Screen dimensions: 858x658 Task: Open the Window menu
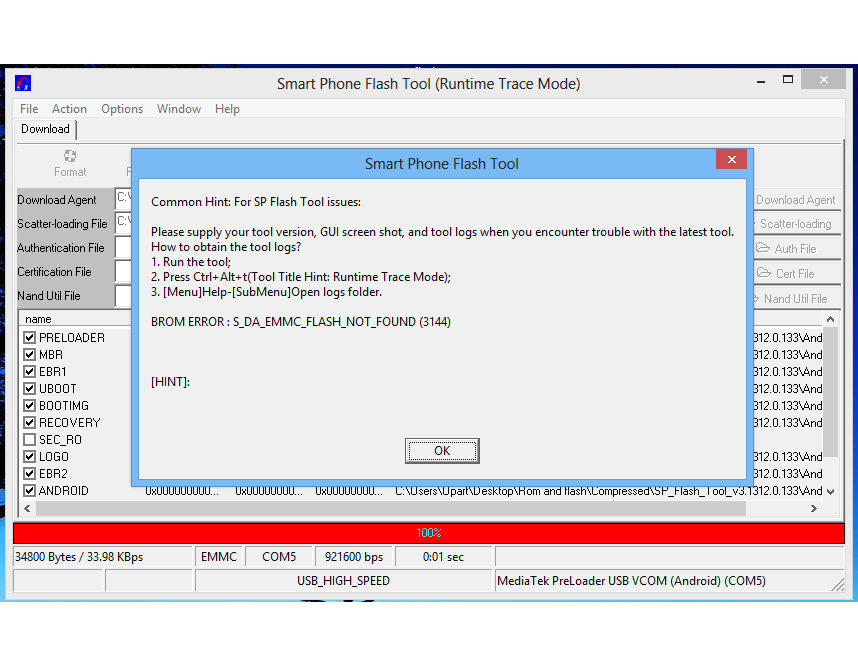coord(179,109)
